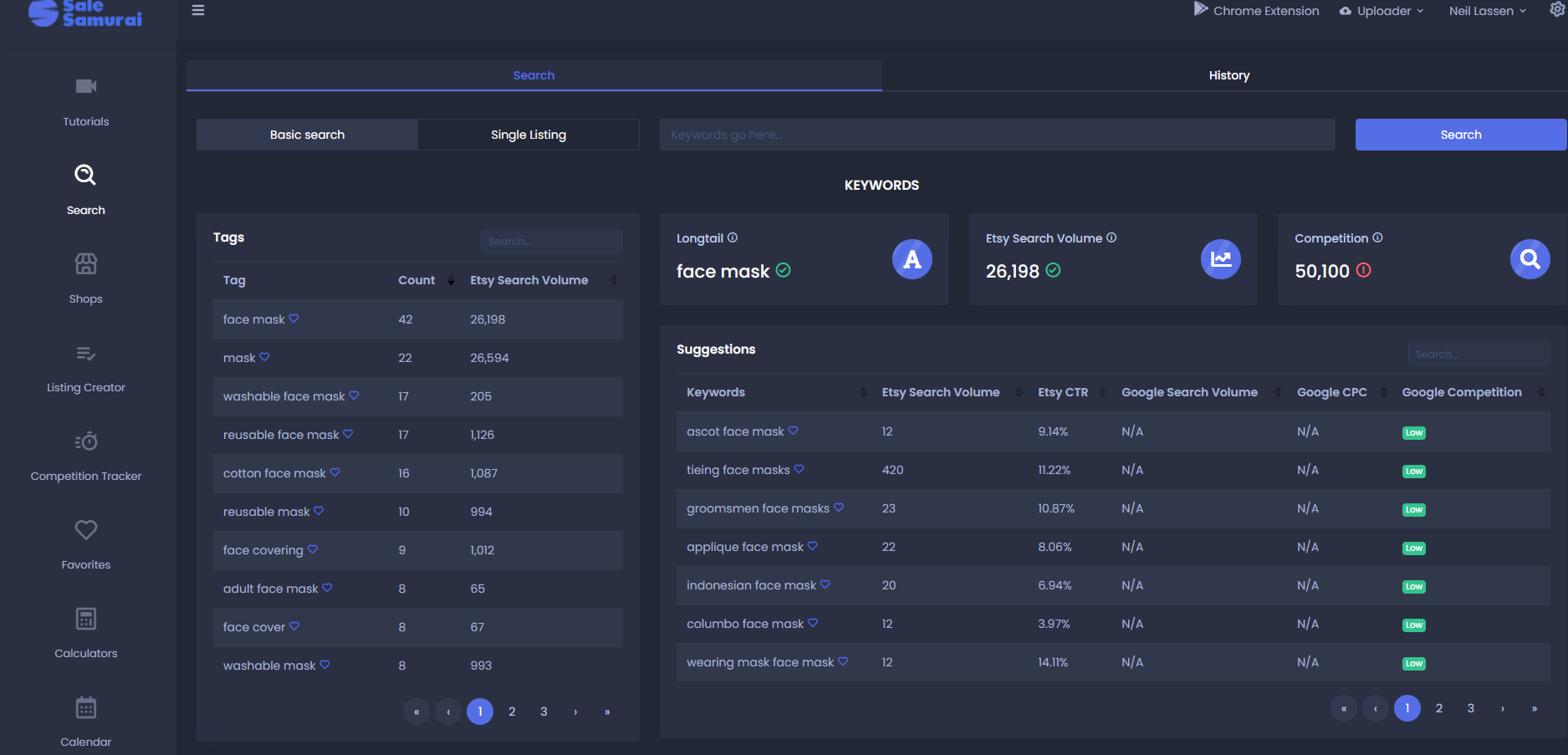Click the Chrome Extension play icon
This screenshot has height=755, width=1568.
[x=1200, y=9]
